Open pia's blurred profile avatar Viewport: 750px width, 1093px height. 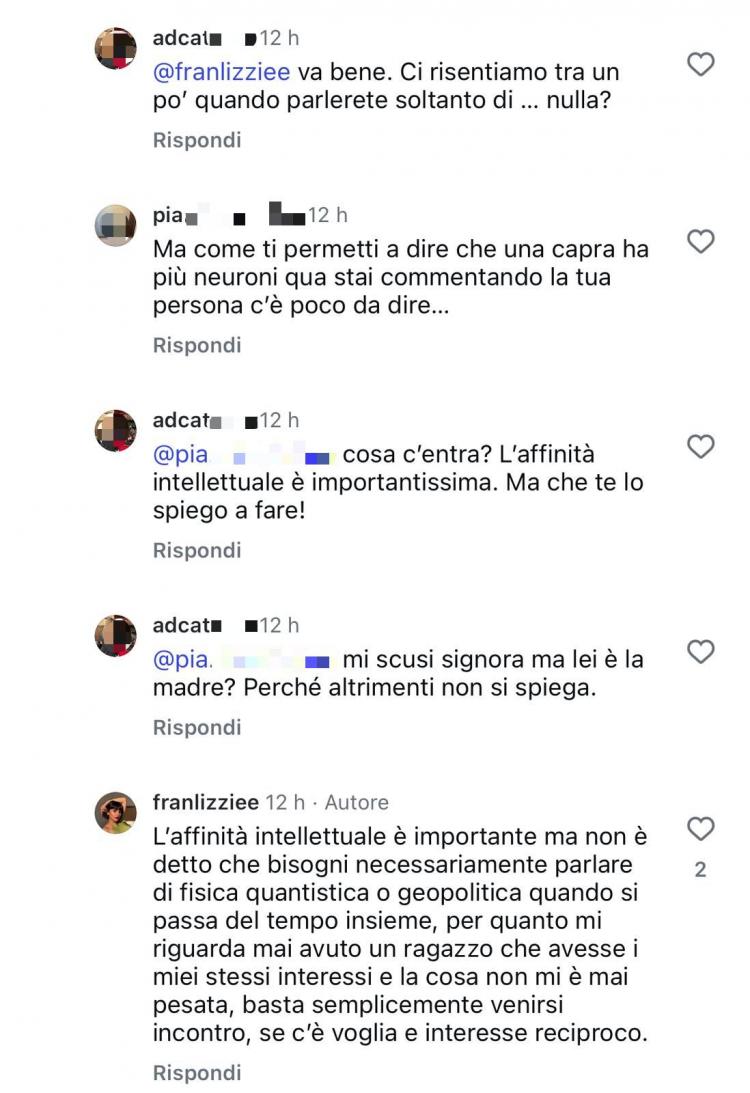(115, 225)
